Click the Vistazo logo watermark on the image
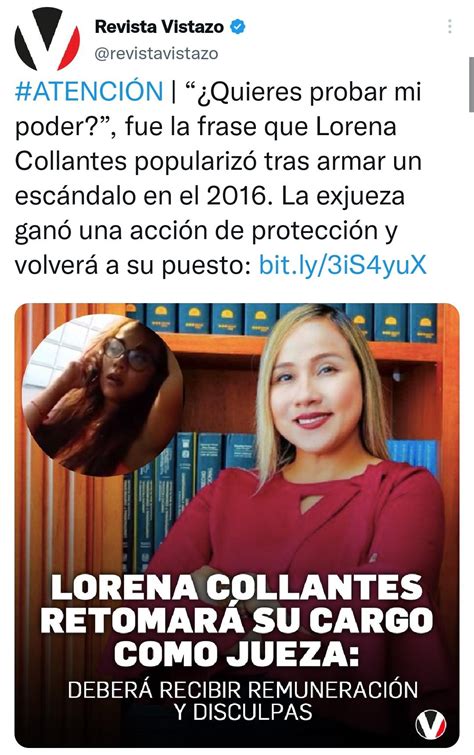This screenshot has width=474, height=755. [431, 725]
